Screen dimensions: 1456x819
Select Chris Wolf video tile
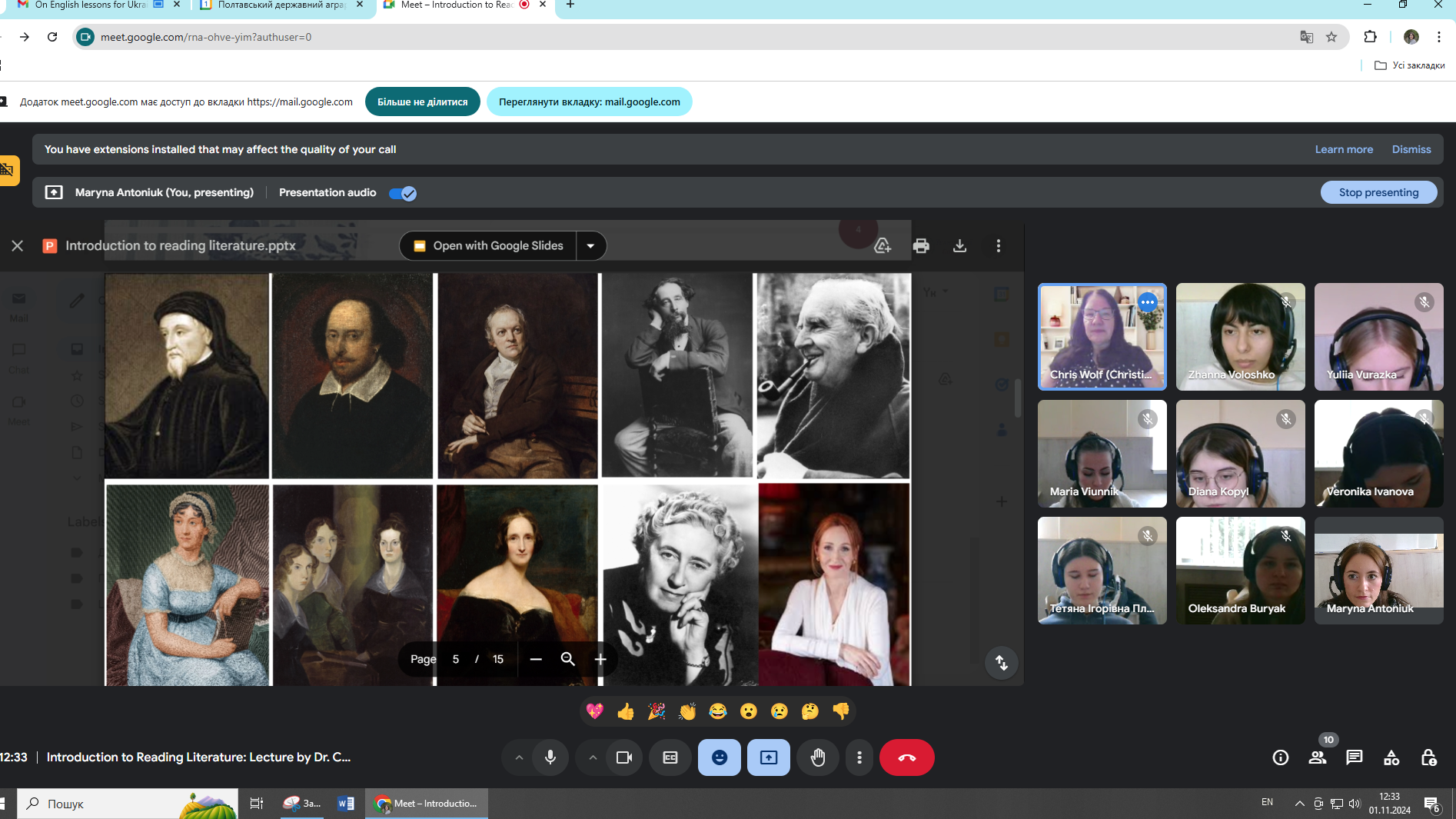coord(1102,337)
